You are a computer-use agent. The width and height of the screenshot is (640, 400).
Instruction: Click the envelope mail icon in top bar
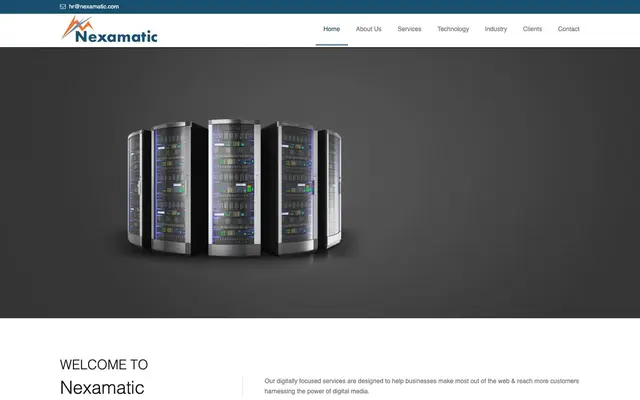(63, 7)
